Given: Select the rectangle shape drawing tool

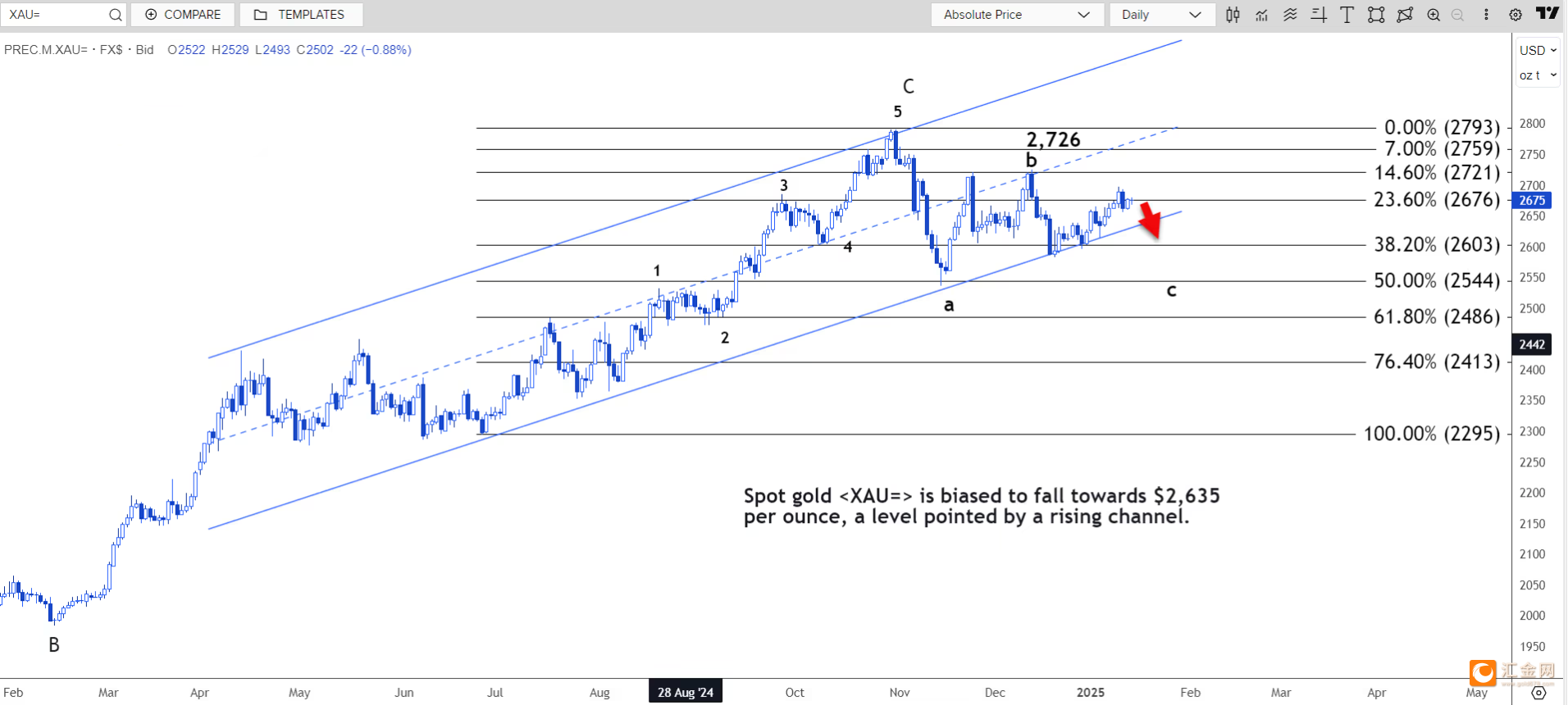Looking at the screenshot, I should coord(1376,15).
